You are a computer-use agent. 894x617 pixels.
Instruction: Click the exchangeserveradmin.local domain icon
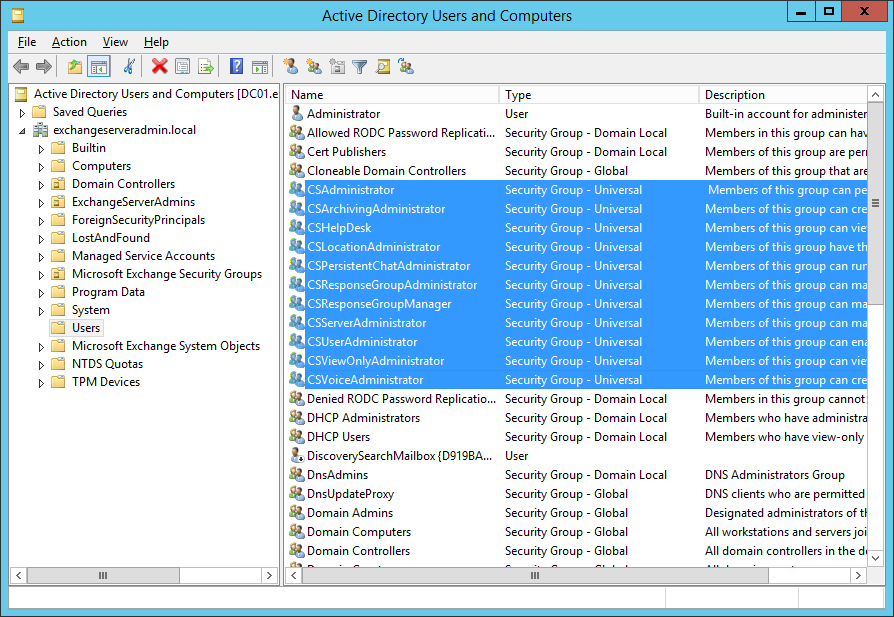point(40,130)
